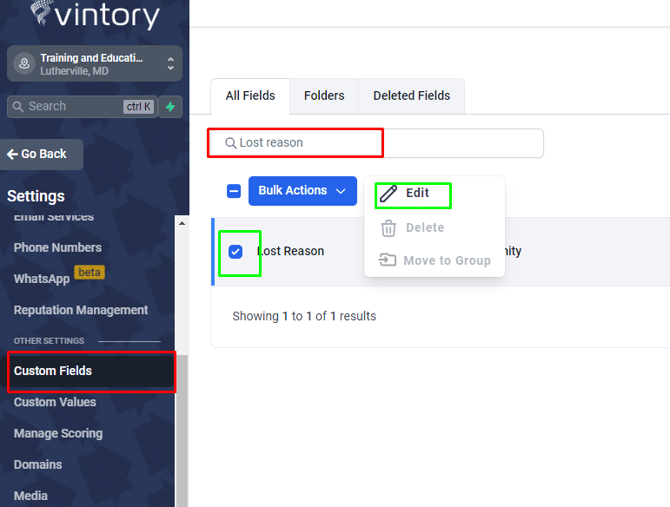Open Custom Values in settings sidebar
The height and width of the screenshot is (507, 670).
tap(55, 402)
